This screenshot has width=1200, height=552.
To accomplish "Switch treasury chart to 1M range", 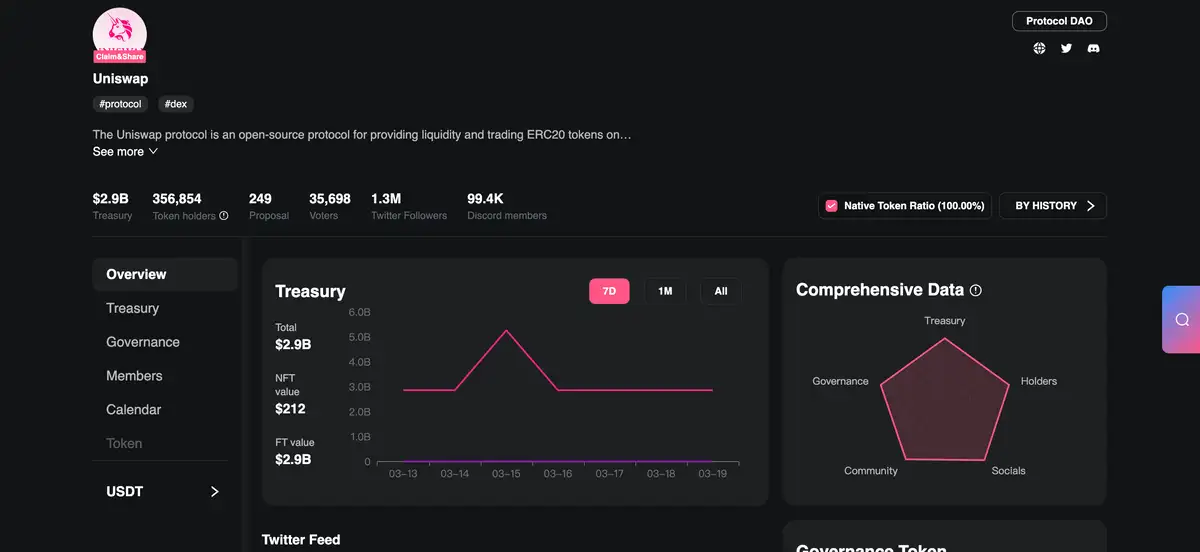I will click(665, 291).
